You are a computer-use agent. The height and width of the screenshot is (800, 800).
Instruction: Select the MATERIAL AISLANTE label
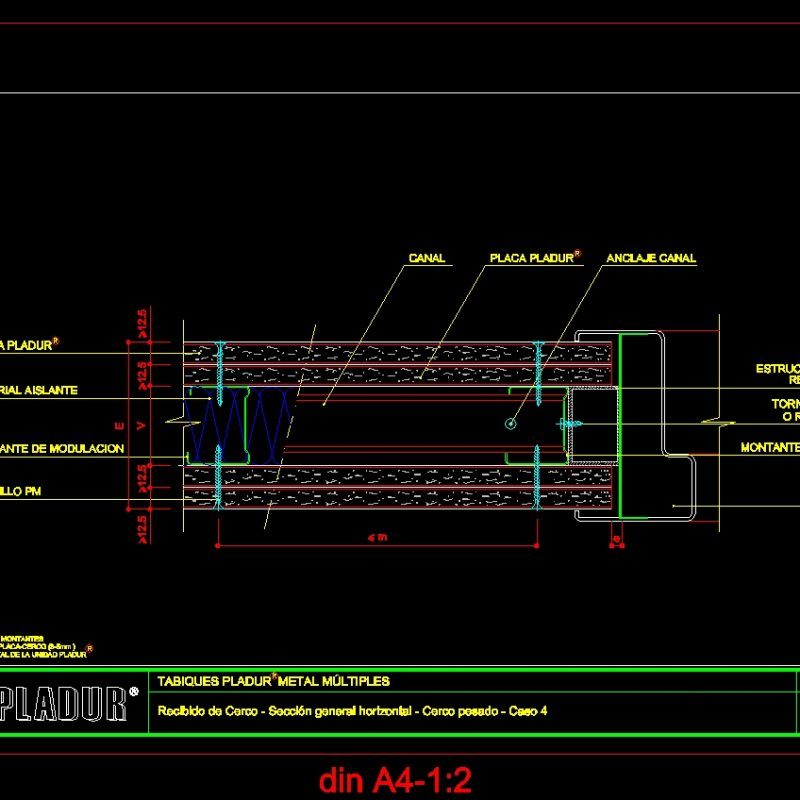pyautogui.click(x=40, y=392)
